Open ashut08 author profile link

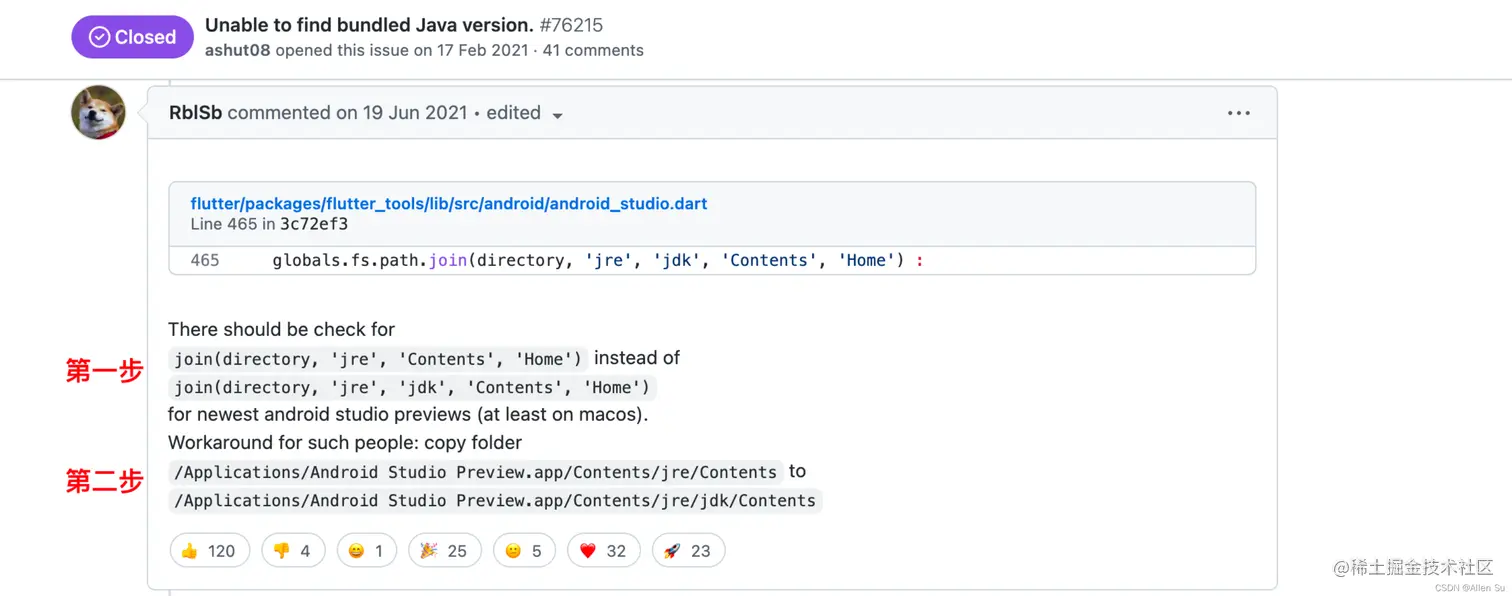[x=238, y=50]
